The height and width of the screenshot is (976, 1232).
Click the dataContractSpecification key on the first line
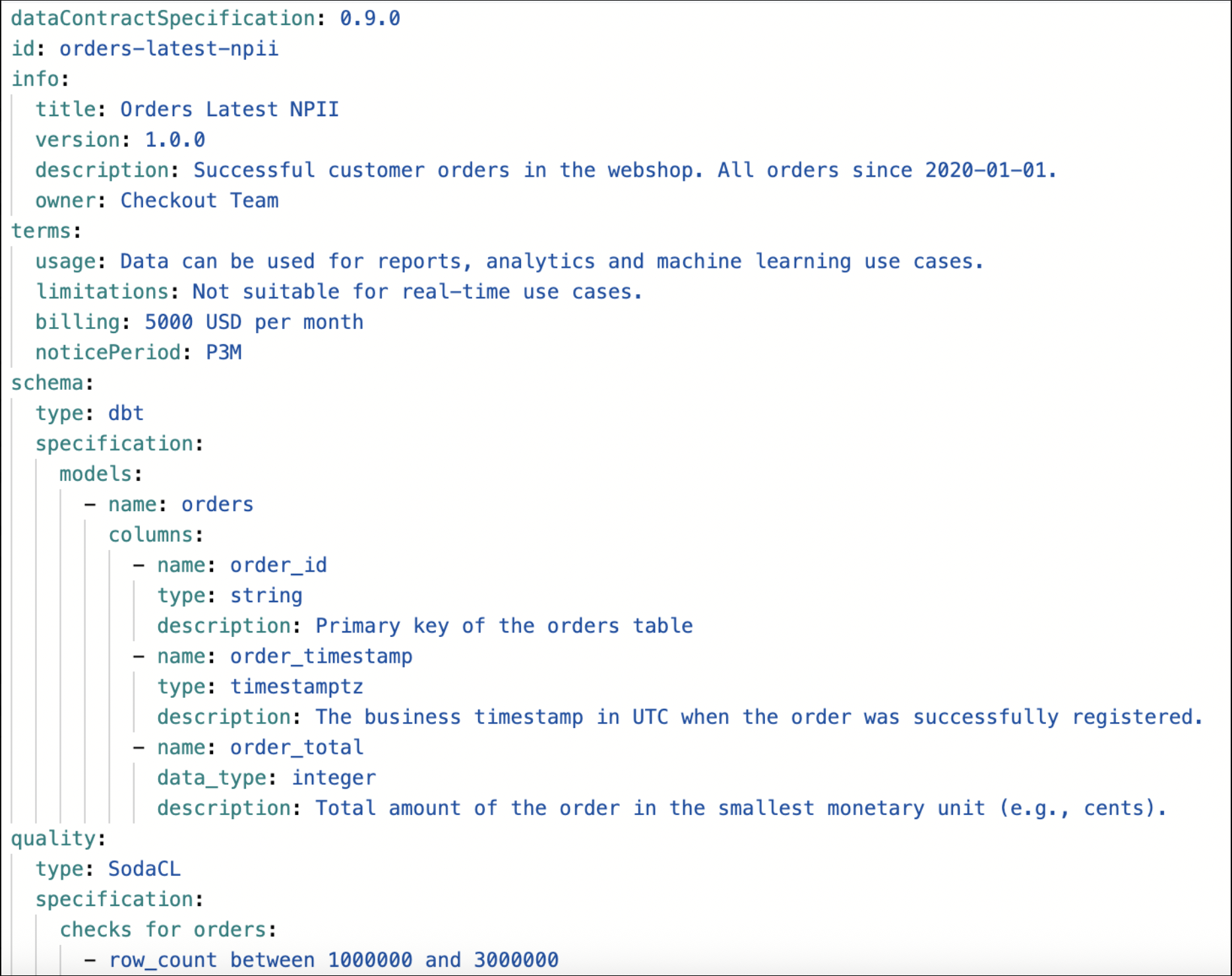click(162, 18)
